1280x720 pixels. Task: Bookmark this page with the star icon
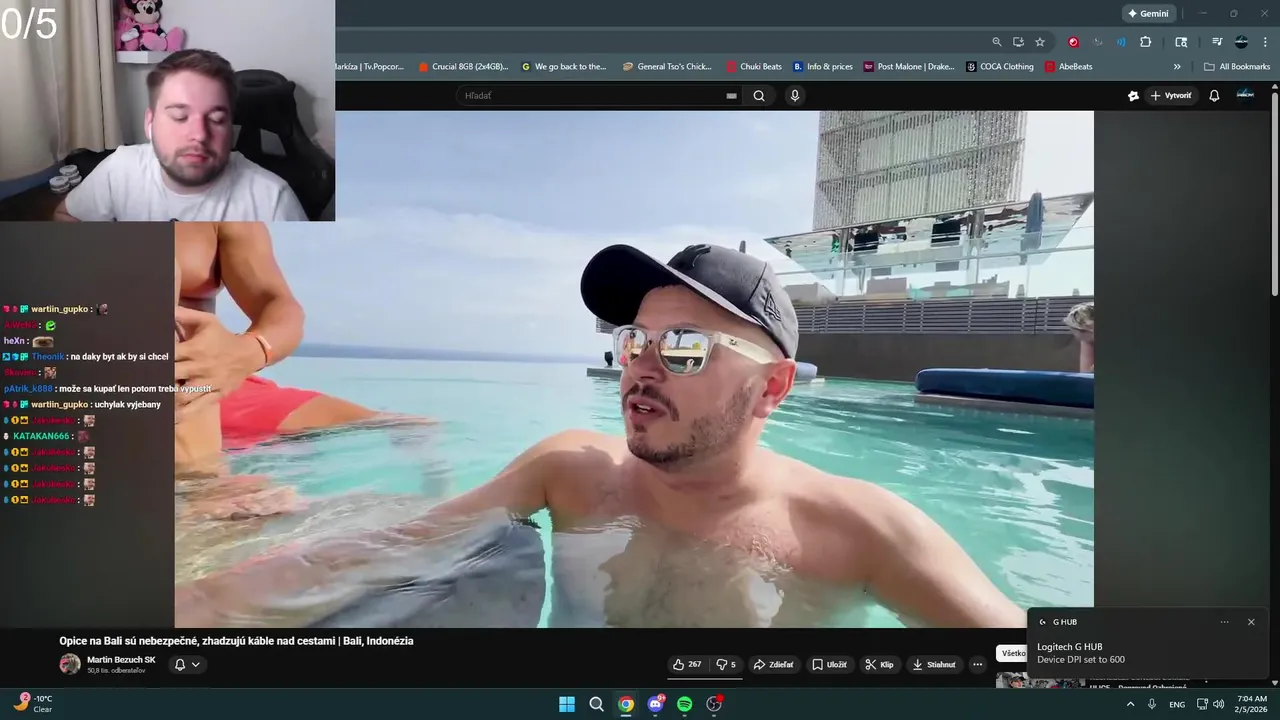tap(1040, 42)
